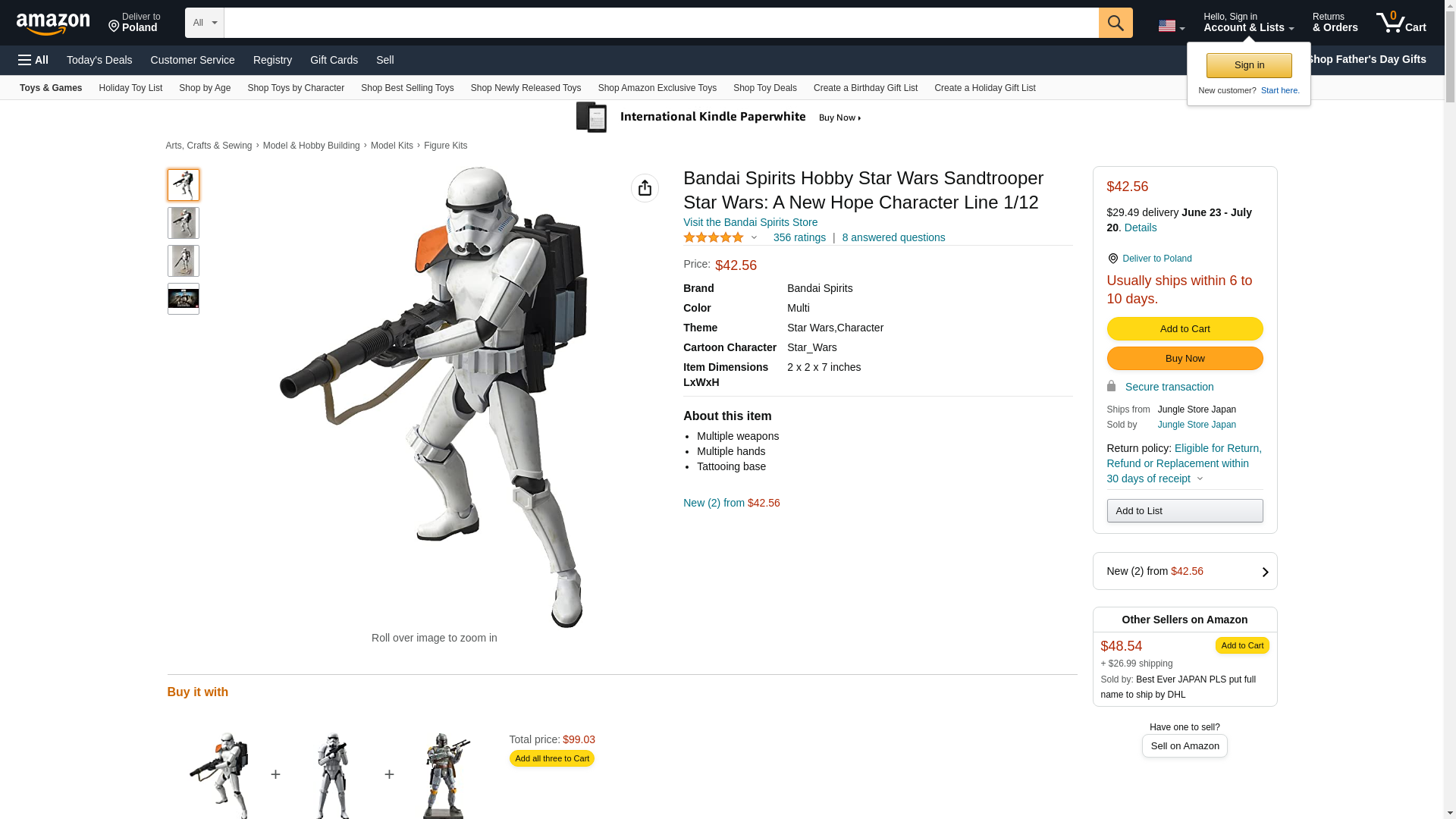This screenshot has width=1456, height=819.
Task: Open the All search category dropdown
Action: (x=204, y=23)
